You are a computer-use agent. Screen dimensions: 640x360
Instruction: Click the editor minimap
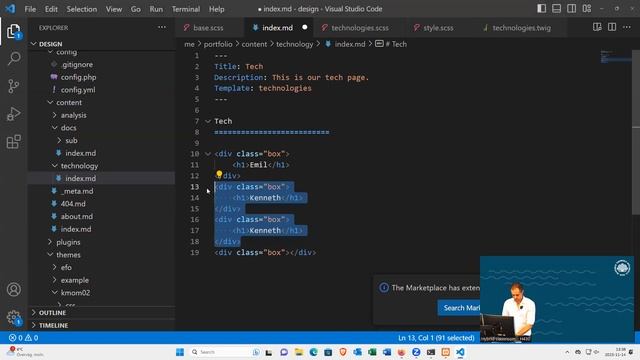(x=615, y=57)
